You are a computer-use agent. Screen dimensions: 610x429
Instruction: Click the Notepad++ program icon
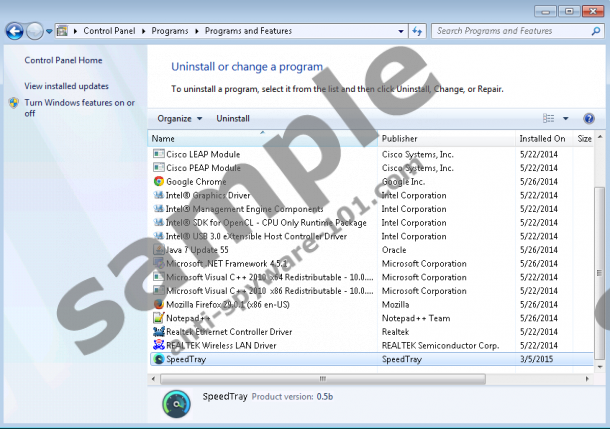(x=158, y=318)
